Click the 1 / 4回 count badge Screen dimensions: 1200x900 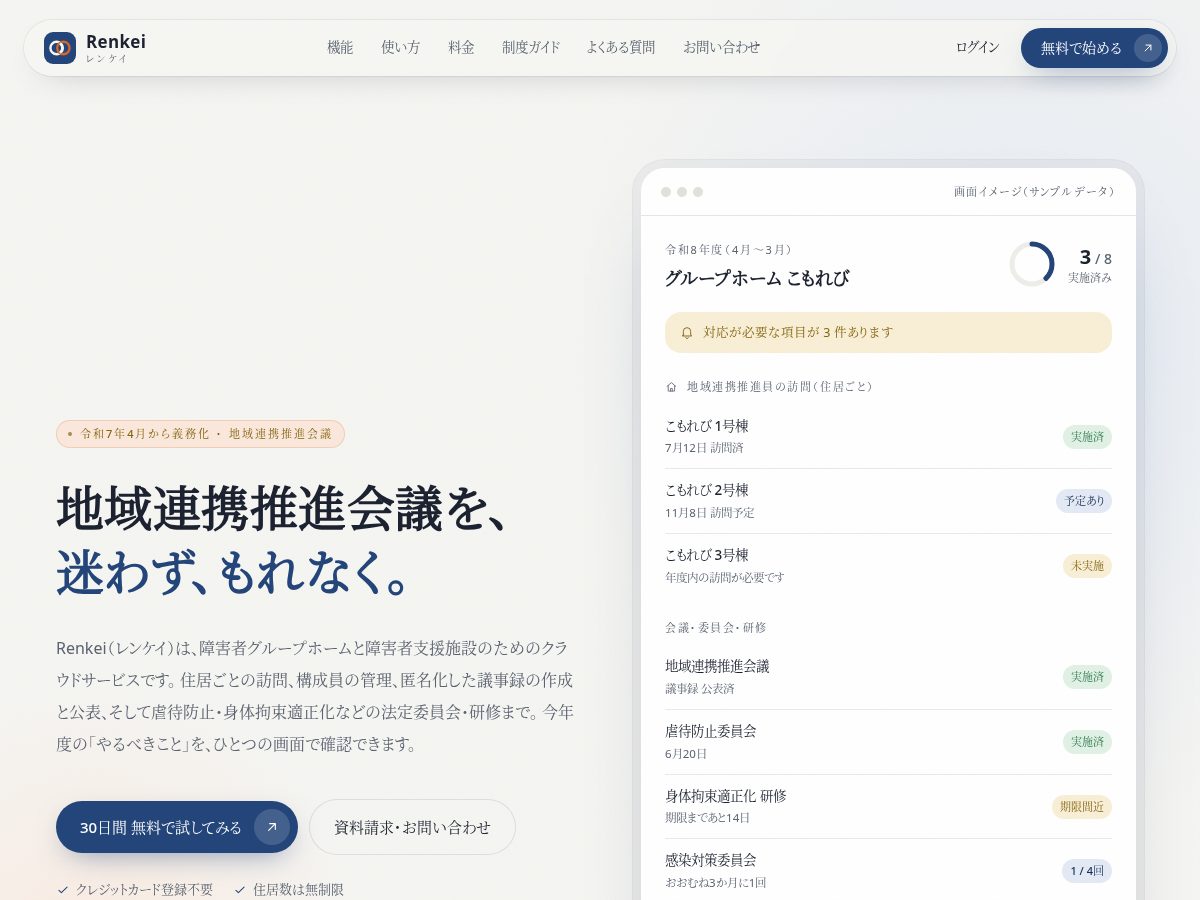[1087, 871]
